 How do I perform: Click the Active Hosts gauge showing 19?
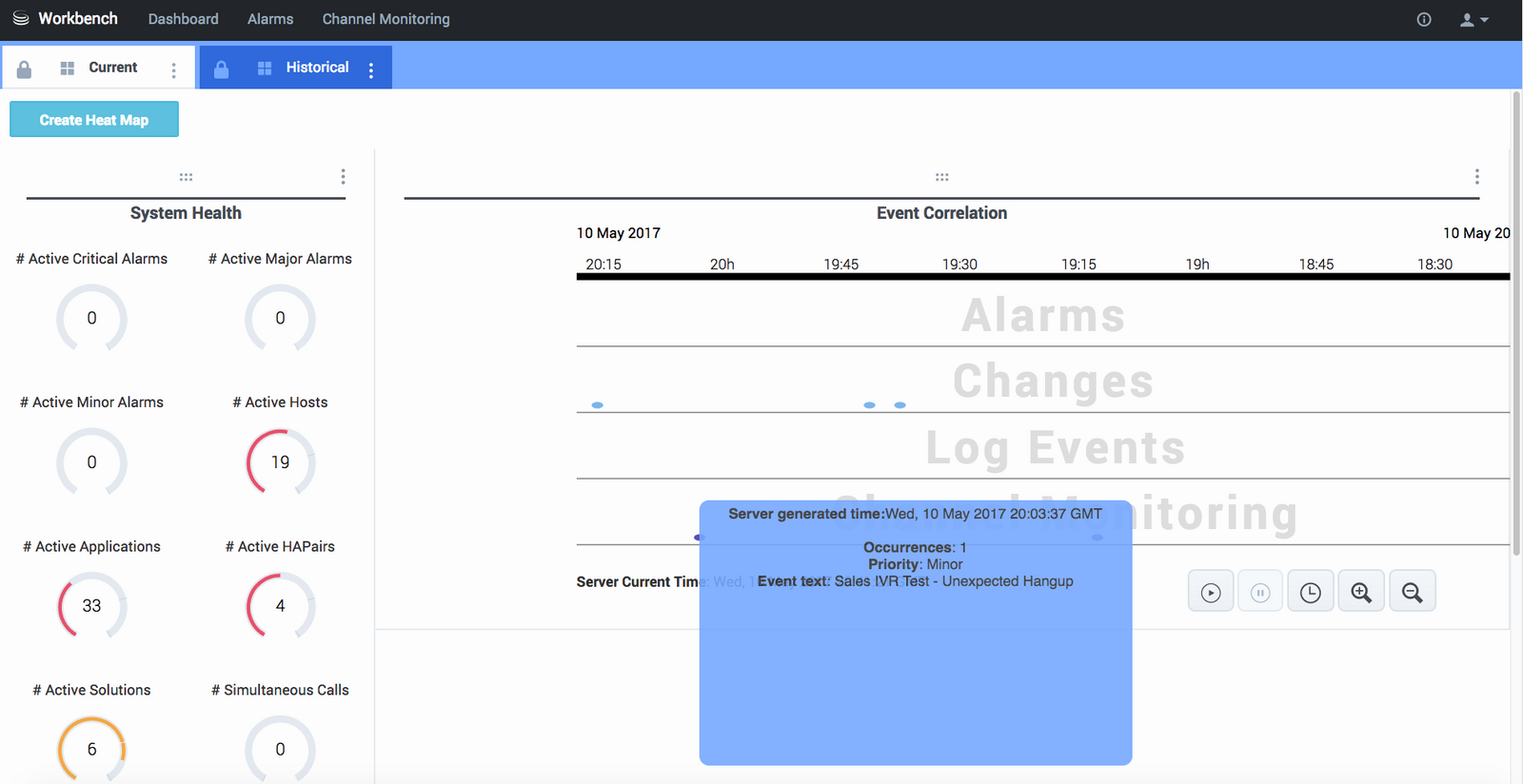280,462
